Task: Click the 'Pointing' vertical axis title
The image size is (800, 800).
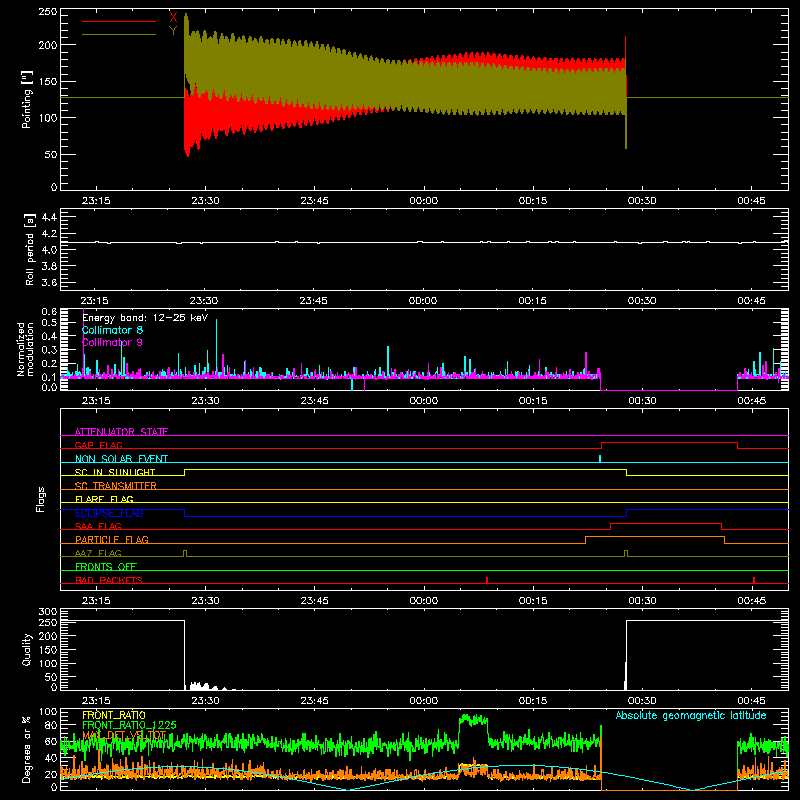Action: click(27, 99)
